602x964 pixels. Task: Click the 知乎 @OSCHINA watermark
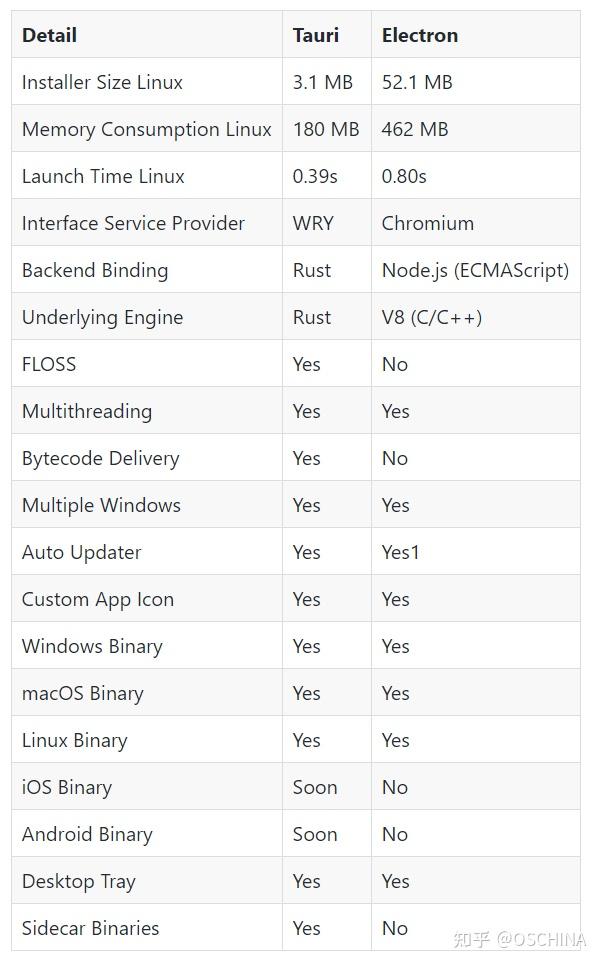coord(518,939)
